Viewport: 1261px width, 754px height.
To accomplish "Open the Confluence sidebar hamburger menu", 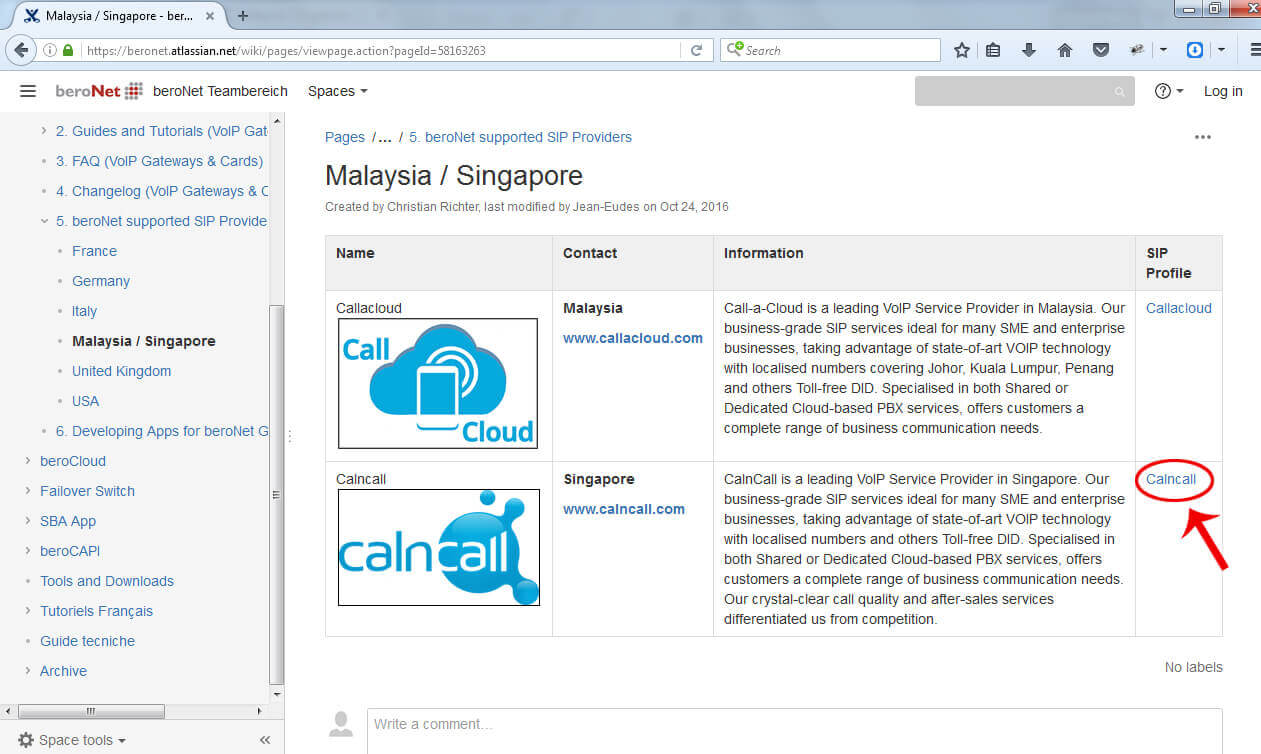I will pos(28,91).
